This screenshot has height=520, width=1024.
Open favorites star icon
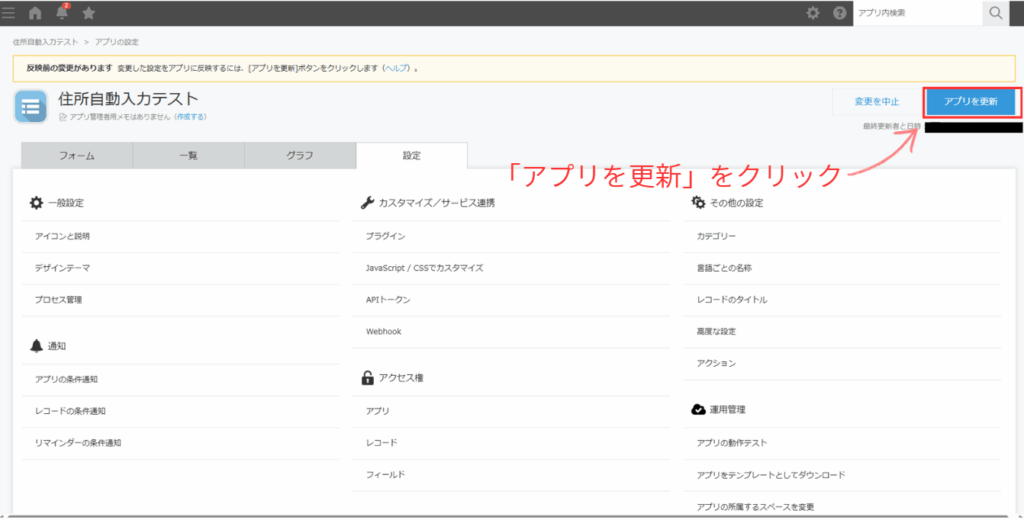point(89,13)
